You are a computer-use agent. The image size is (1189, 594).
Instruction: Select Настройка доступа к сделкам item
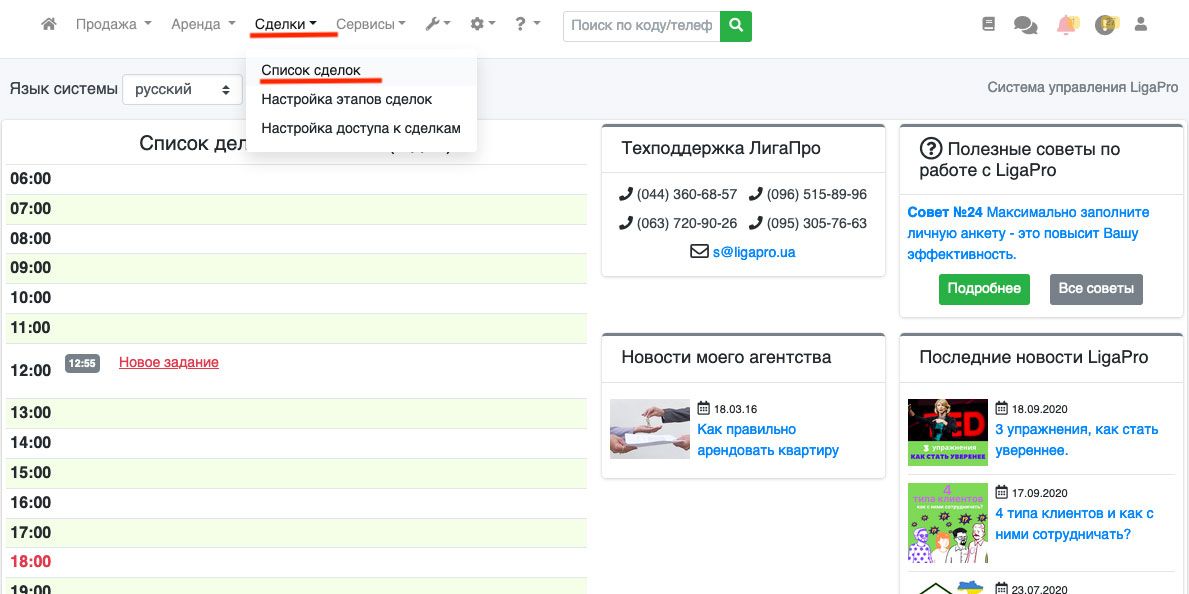[360, 129]
